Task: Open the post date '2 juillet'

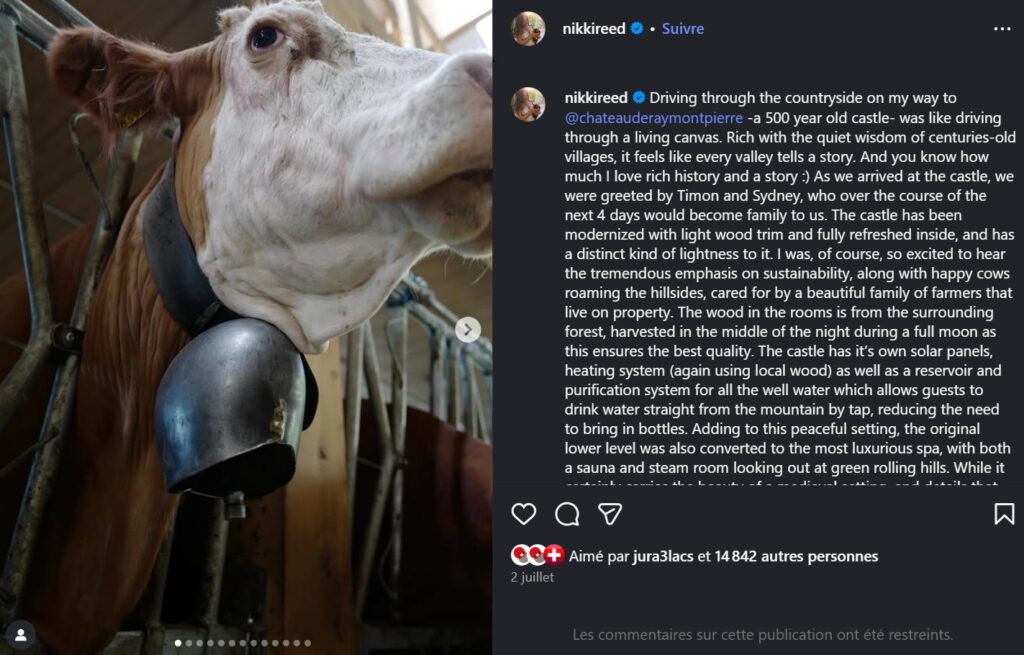Action: [x=533, y=577]
